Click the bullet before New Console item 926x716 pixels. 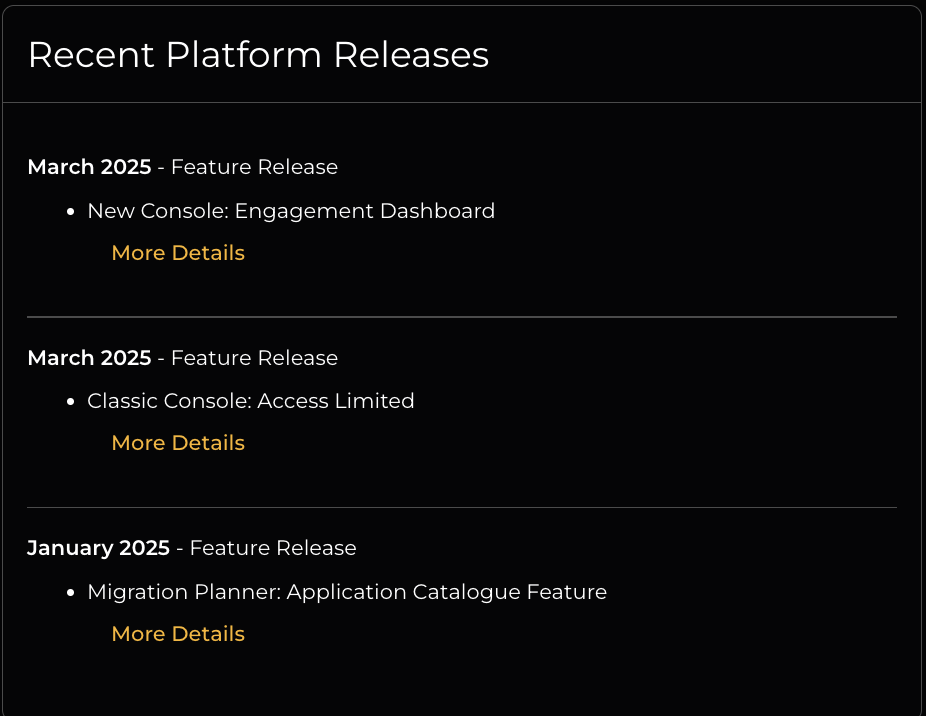coord(70,212)
